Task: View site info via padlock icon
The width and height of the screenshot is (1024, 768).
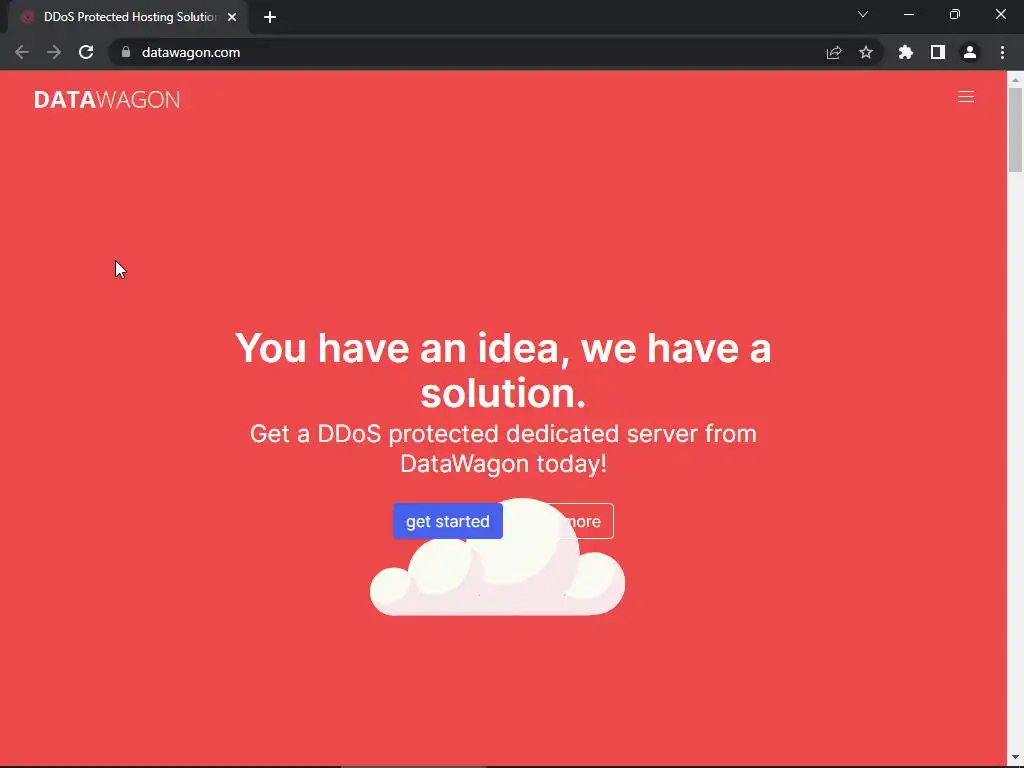Action: click(125, 52)
